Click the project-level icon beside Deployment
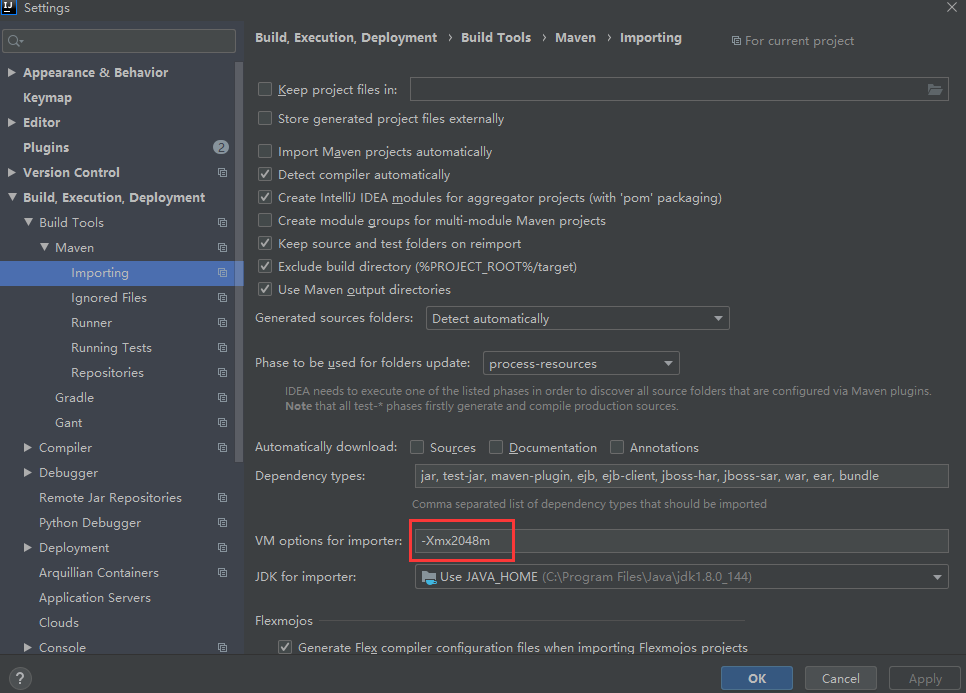 222,548
